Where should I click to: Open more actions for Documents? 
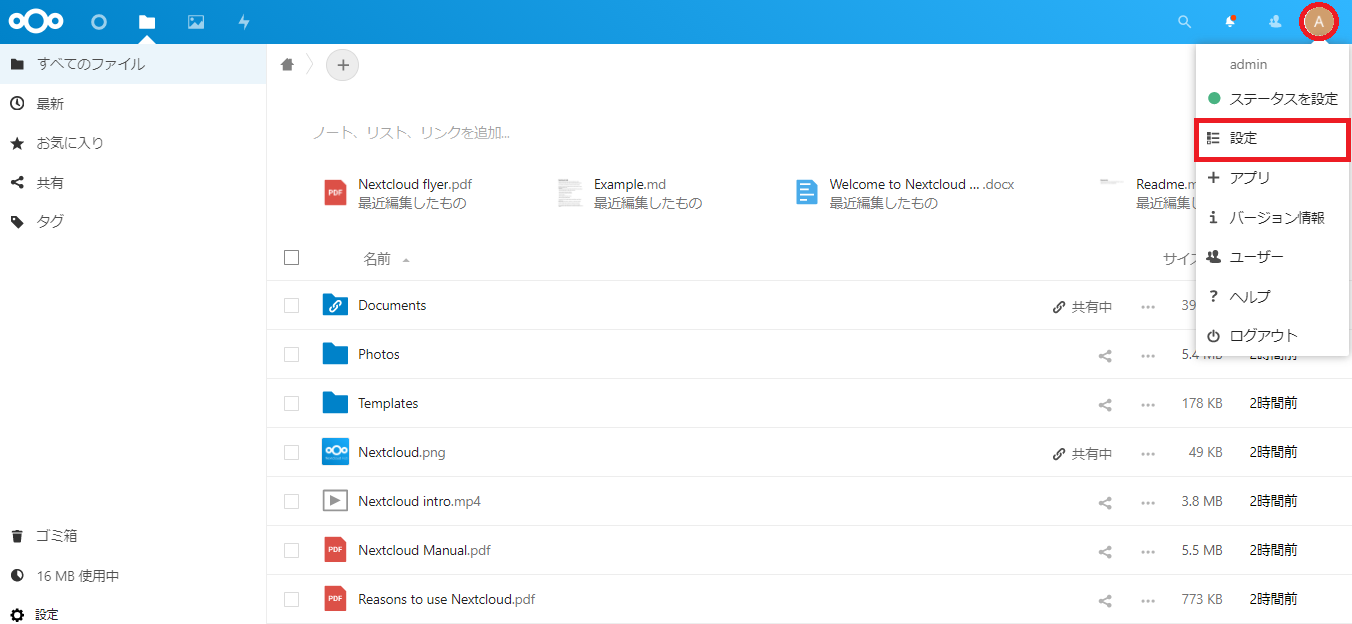(x=1148, y=306)
